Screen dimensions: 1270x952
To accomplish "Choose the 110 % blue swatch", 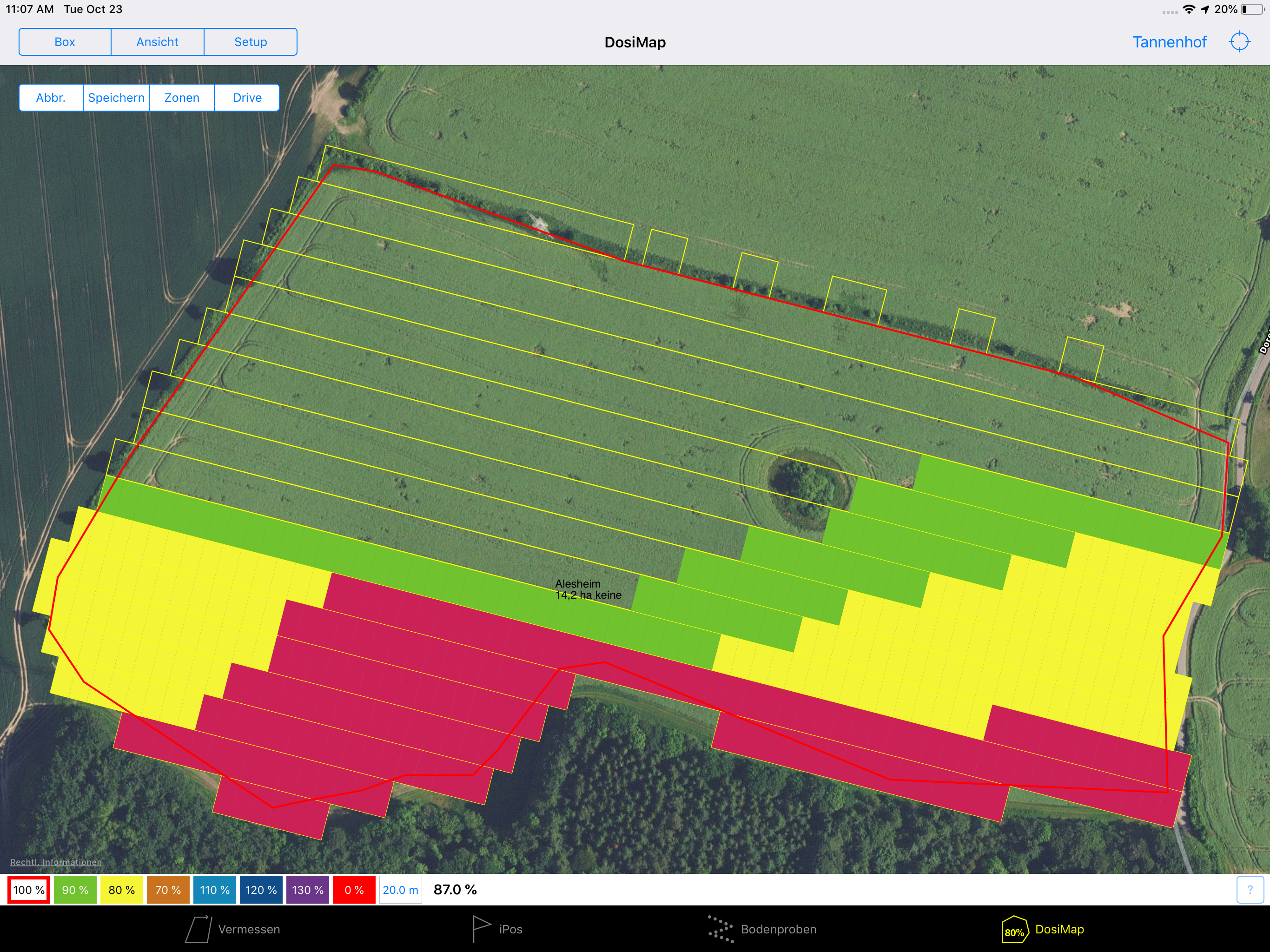I will [215, 889].
